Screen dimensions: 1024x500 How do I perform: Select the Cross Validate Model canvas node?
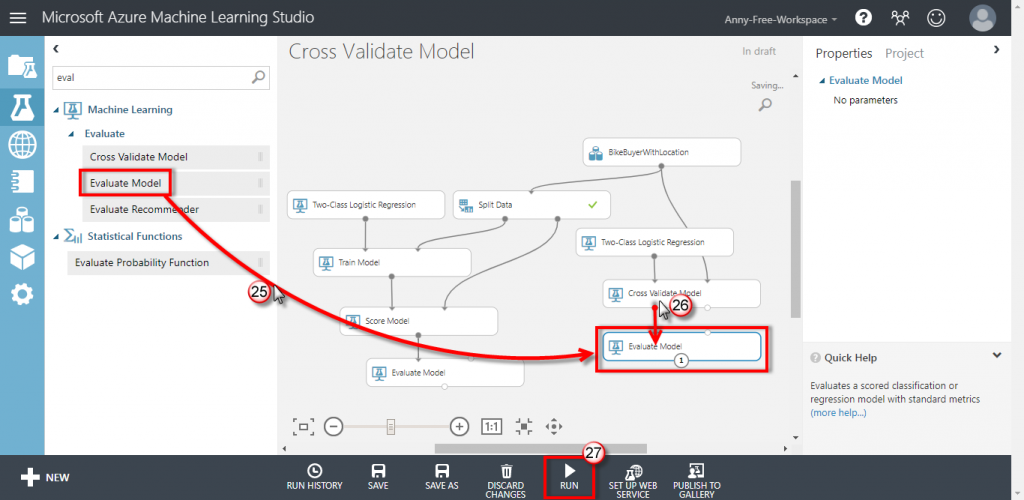[682, 294]
